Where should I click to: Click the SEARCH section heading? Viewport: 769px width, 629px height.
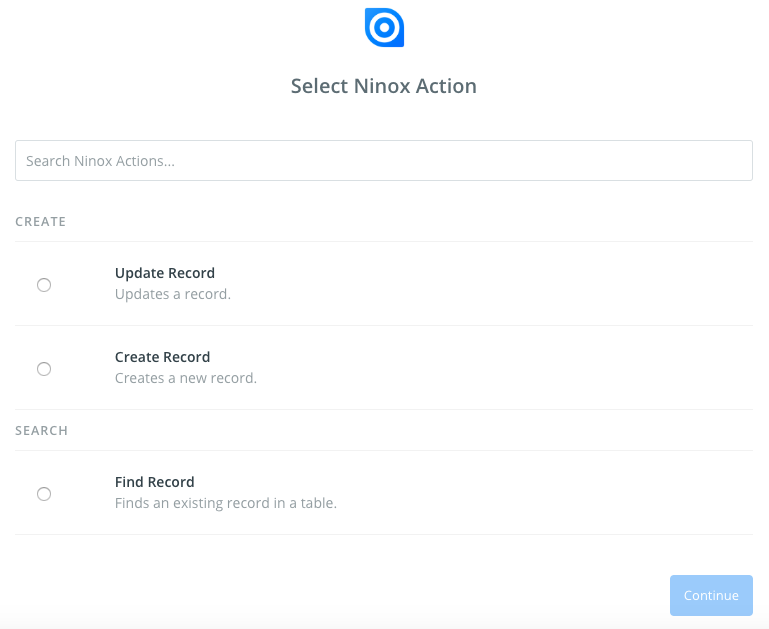pos(42,430)
